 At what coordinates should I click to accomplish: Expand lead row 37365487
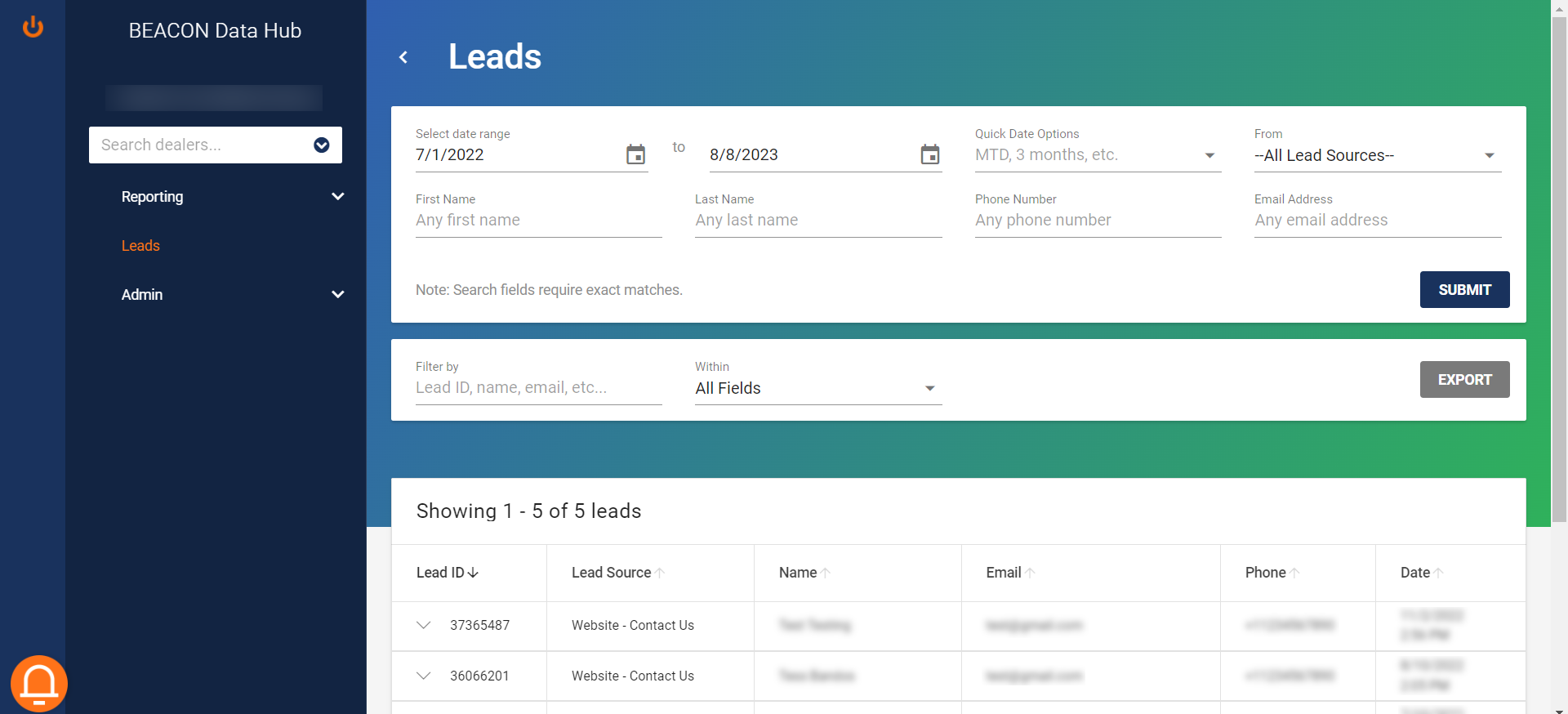coord(423,625)
